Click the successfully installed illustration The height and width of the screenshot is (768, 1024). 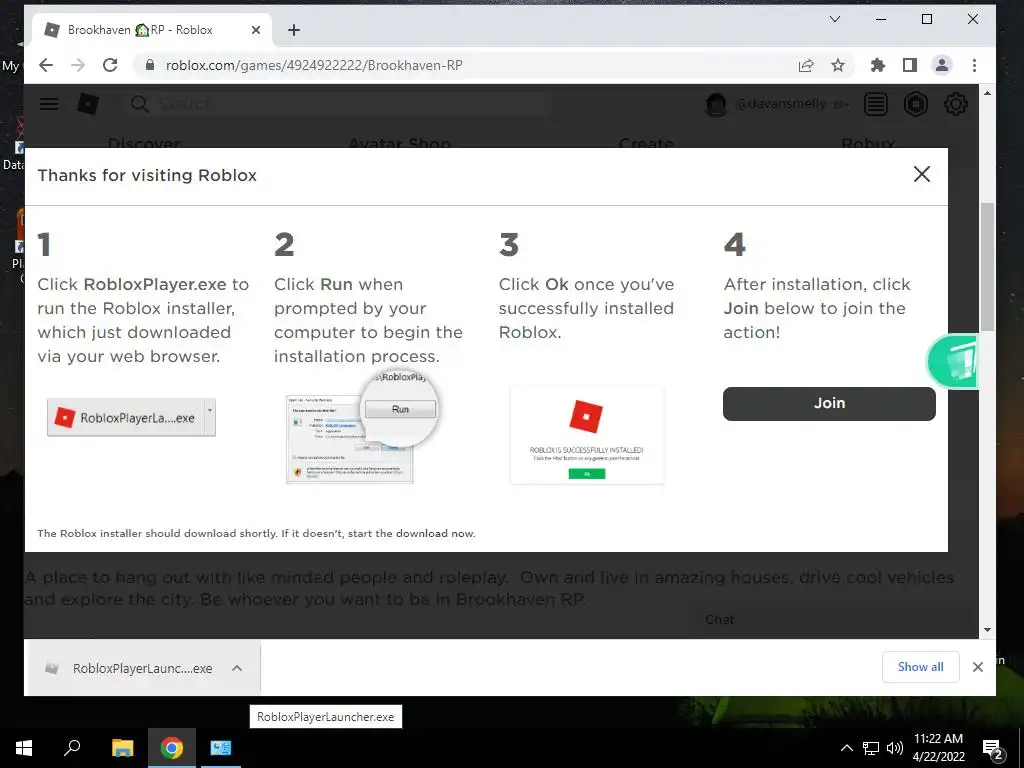tap(586, 436)
